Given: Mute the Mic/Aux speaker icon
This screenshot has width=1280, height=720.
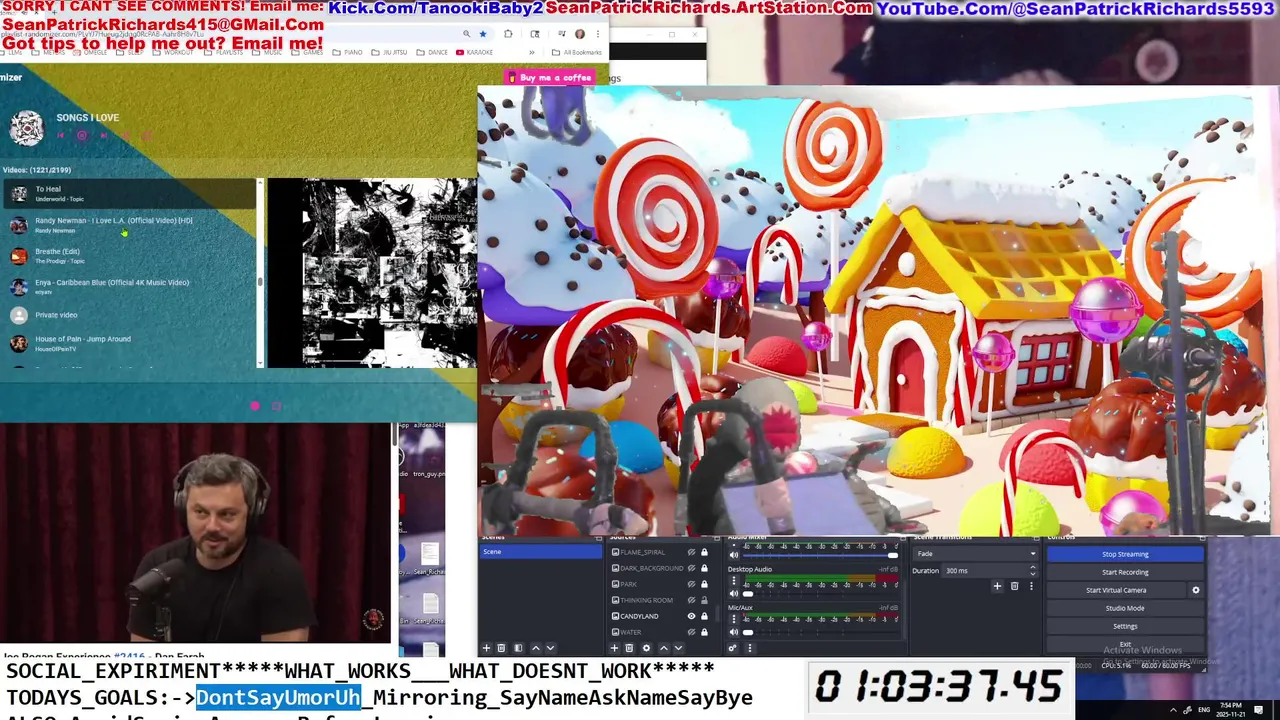Looking at the screenshot, I should click(x=733, y=632).
